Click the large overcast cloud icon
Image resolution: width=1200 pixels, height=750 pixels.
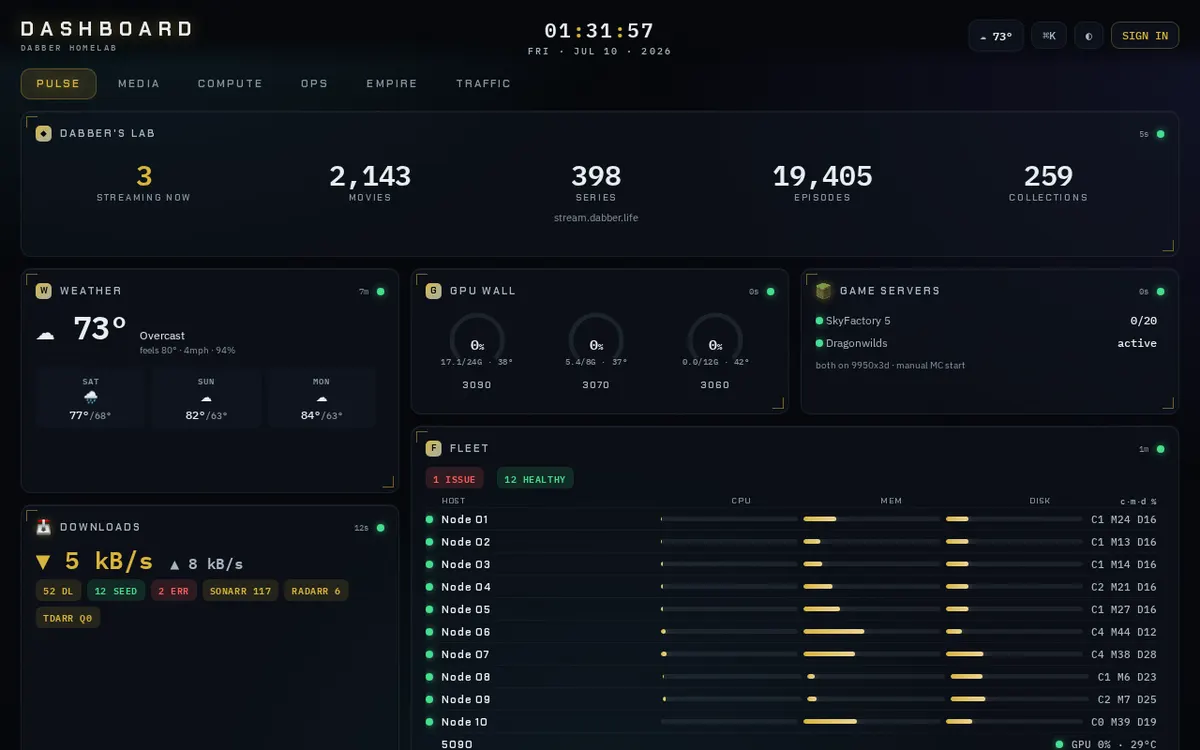[46, 334]
